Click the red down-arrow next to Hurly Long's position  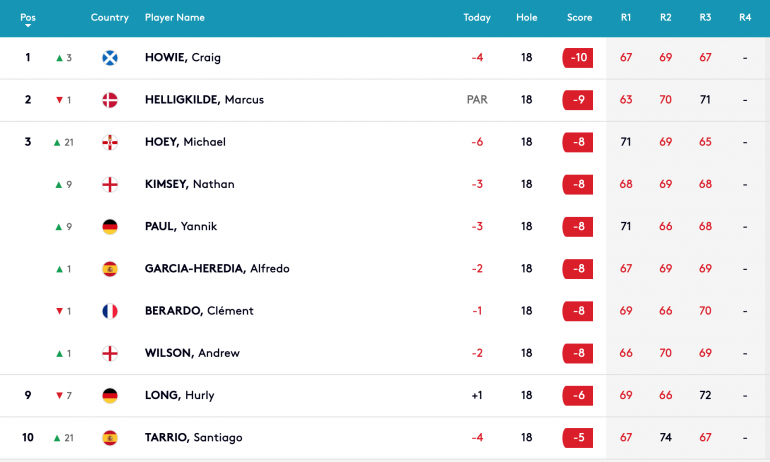pos(59,396)
